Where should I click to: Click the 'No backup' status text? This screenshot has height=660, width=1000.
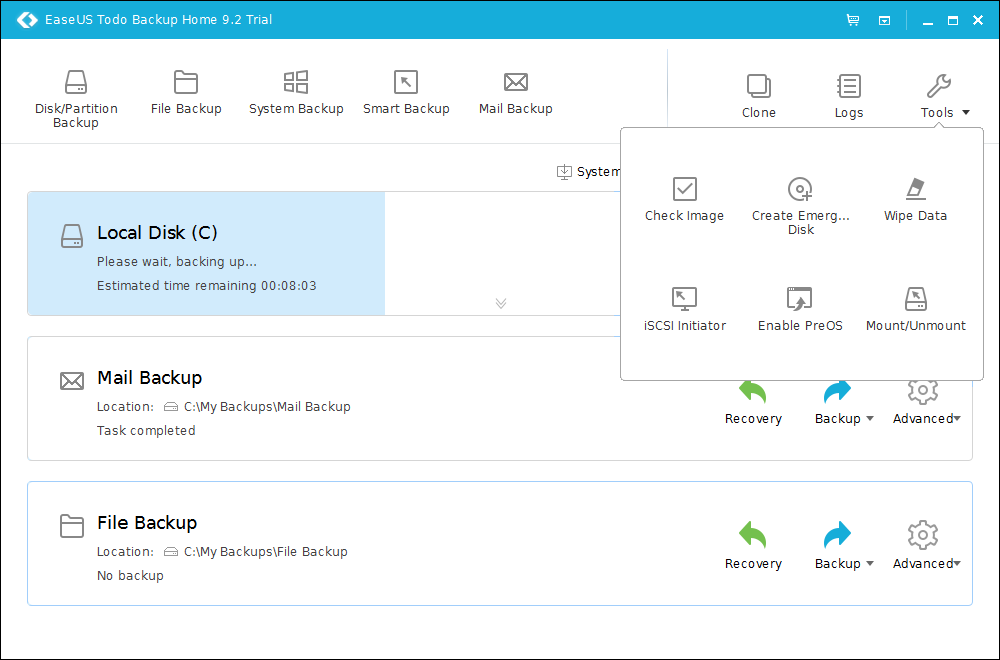130,575
